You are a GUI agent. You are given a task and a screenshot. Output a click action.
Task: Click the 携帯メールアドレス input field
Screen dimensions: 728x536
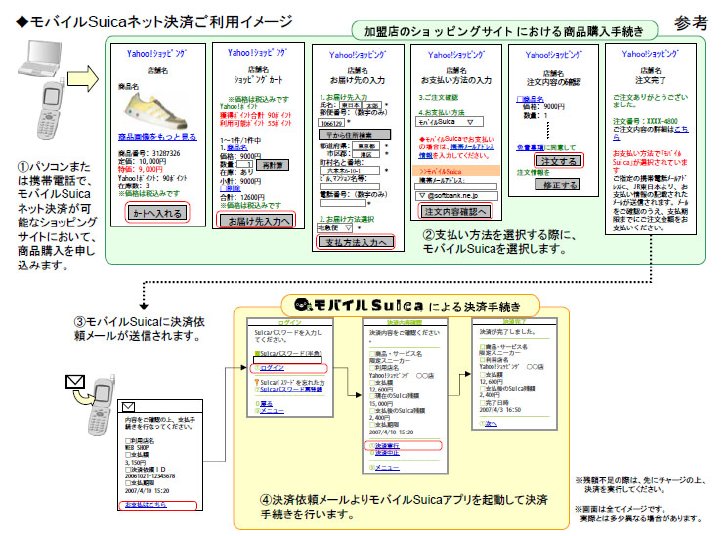(x=455, y=186)
